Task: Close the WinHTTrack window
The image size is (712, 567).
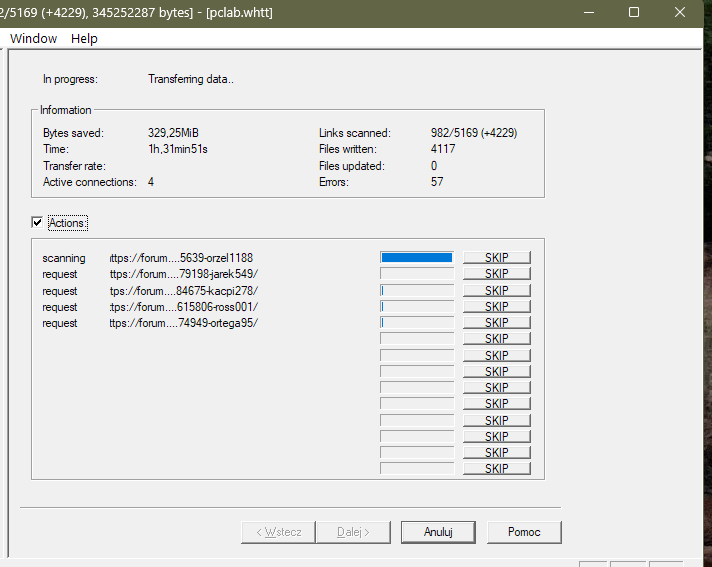Action: (x=680, y=12)
